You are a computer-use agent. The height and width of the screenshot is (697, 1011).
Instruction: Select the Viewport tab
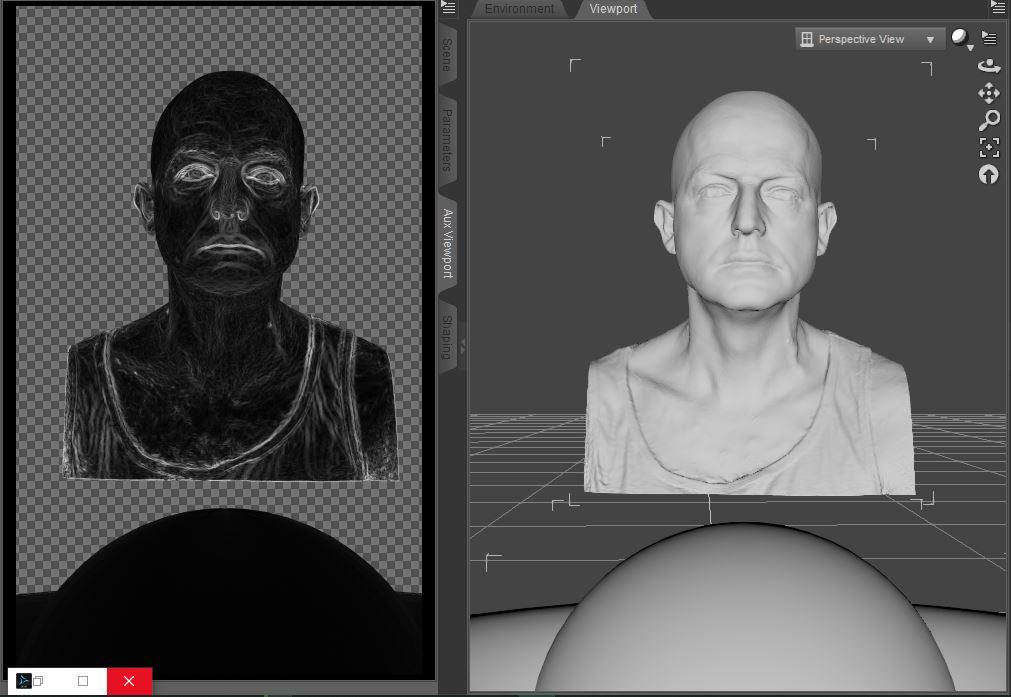pos(613,9)
